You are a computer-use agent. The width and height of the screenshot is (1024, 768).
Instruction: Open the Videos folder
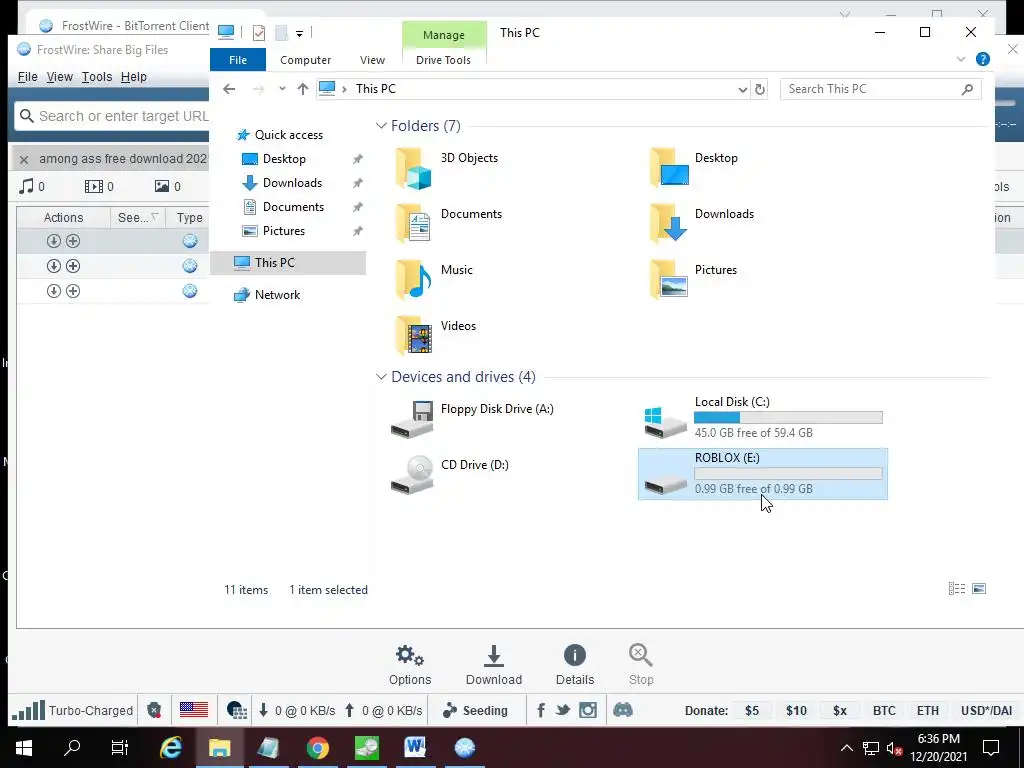(436, 335)
